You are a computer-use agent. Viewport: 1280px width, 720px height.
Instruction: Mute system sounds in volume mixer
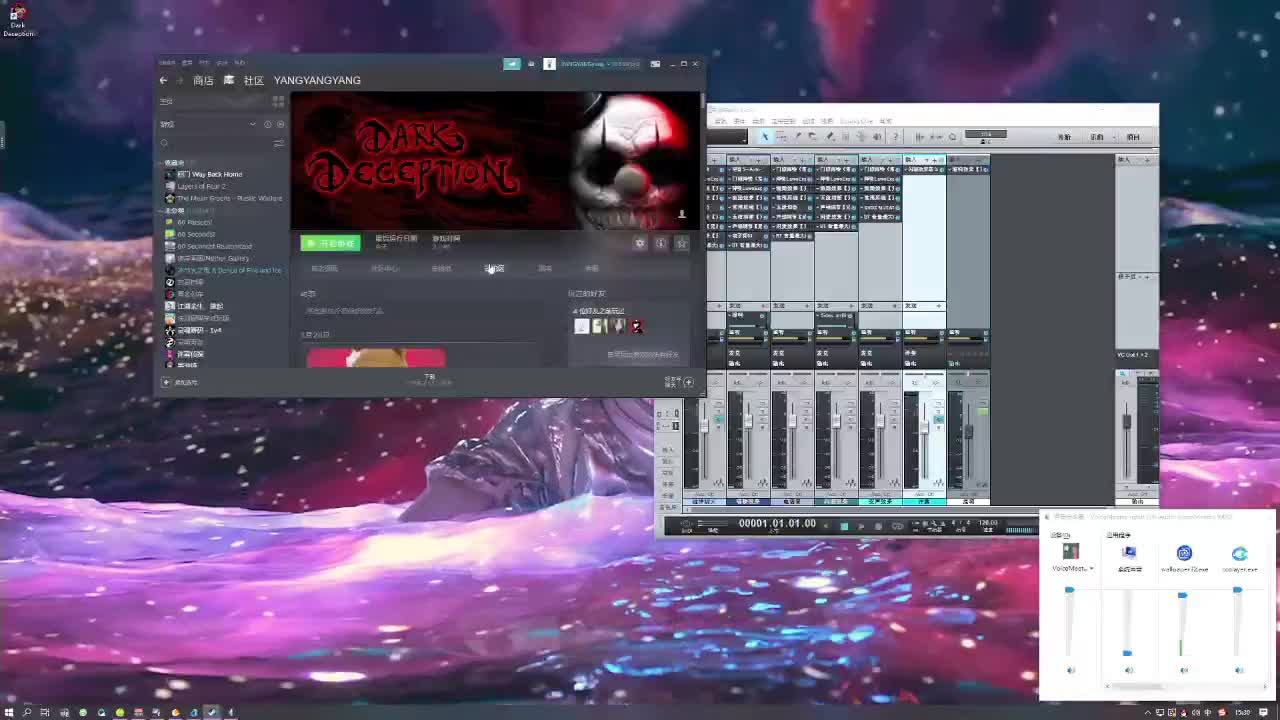(x=1129, y=670)
